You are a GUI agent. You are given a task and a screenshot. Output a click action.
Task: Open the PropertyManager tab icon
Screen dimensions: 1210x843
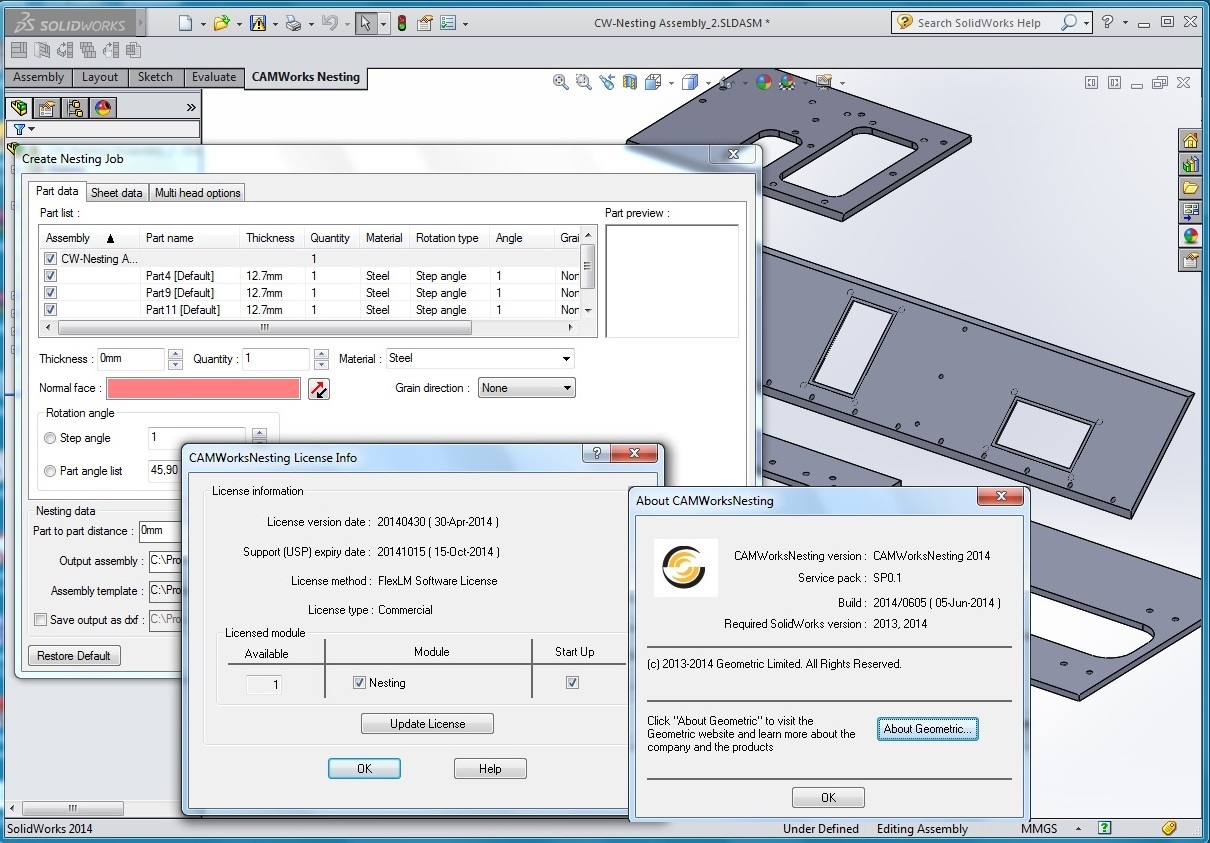point(47,108)
